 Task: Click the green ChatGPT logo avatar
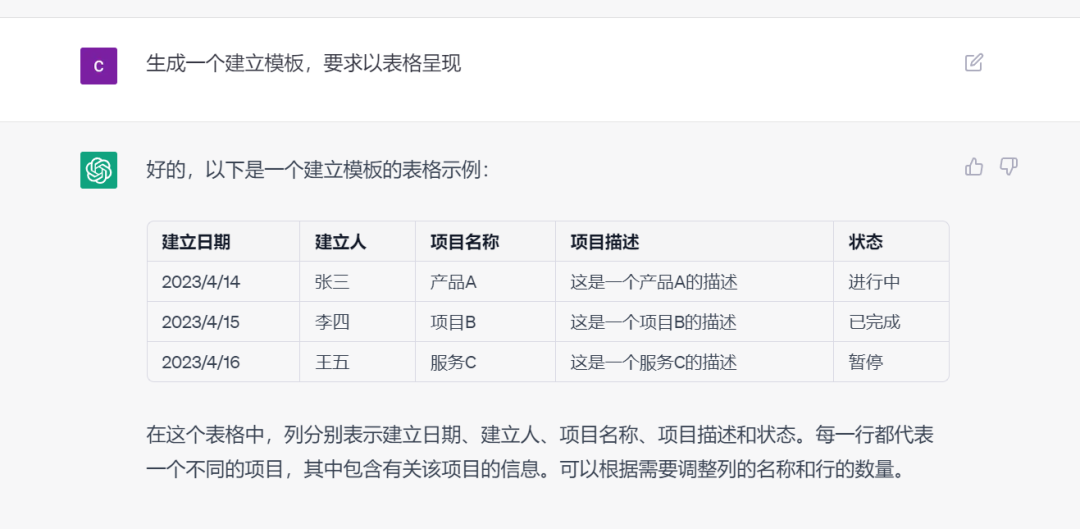tap(99, 170)
